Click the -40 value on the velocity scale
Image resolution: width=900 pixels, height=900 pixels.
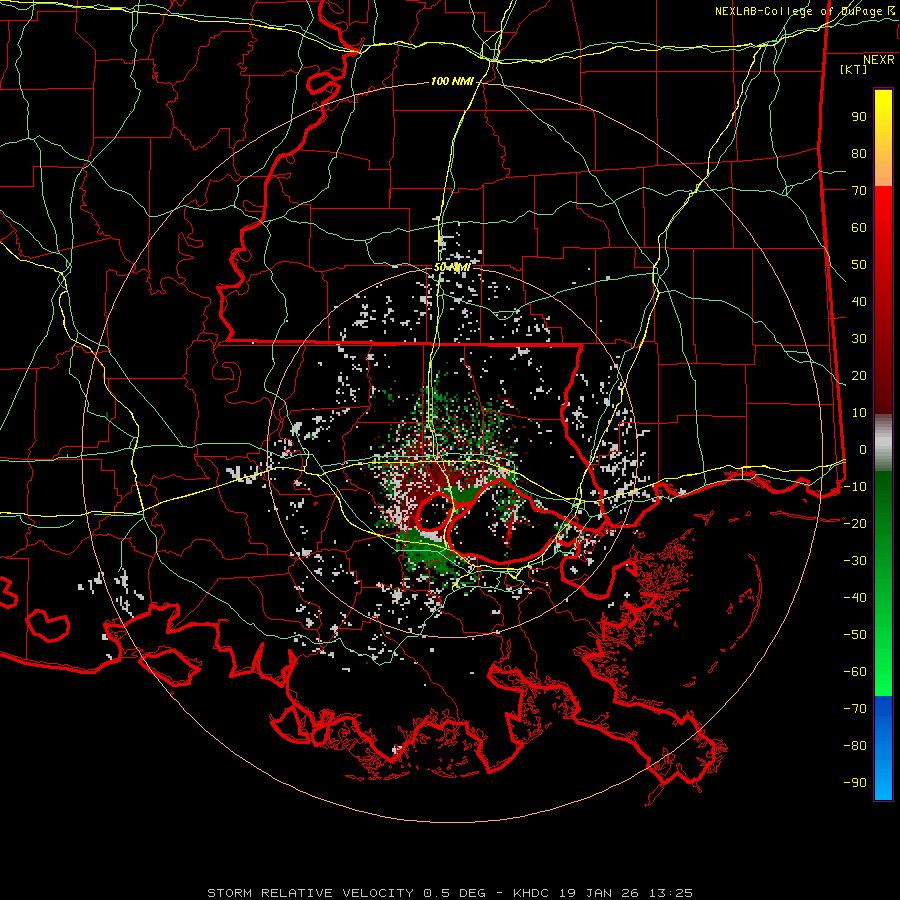[x=855, y=598]
